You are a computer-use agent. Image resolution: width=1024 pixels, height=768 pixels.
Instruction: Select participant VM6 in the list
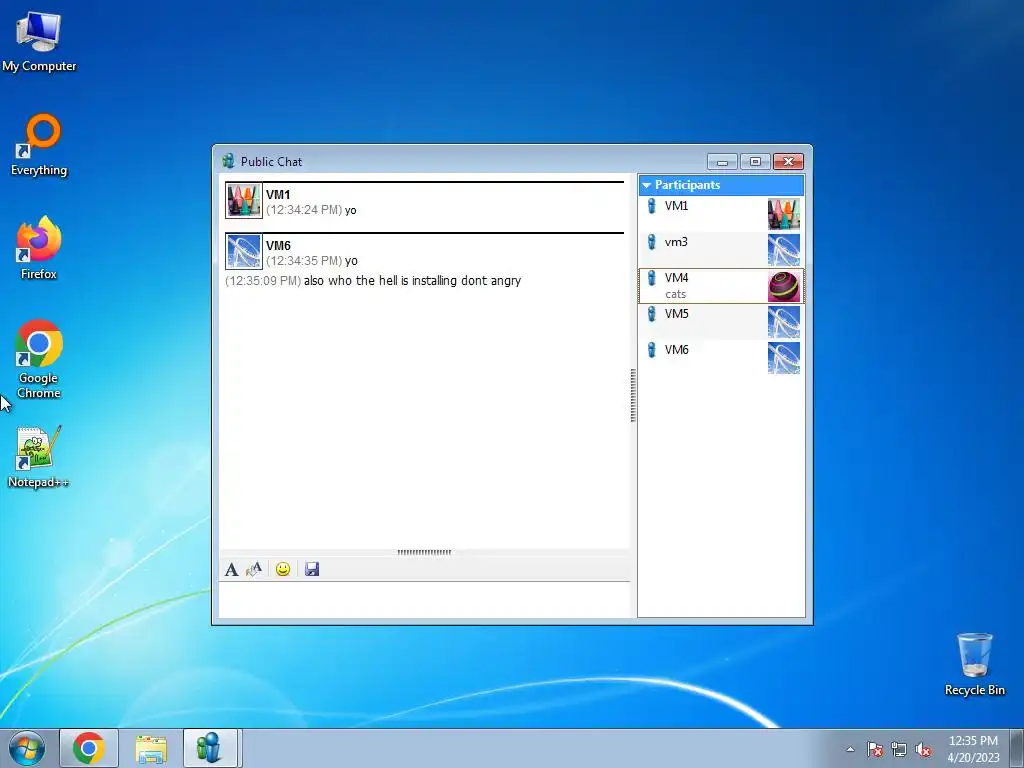(721, 357)
